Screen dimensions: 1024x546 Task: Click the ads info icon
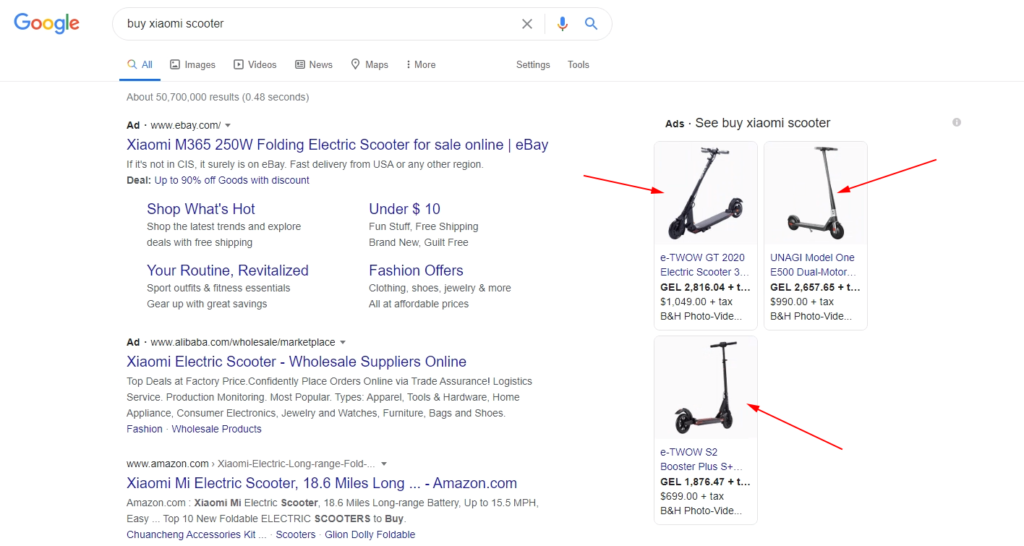point(957,122)
